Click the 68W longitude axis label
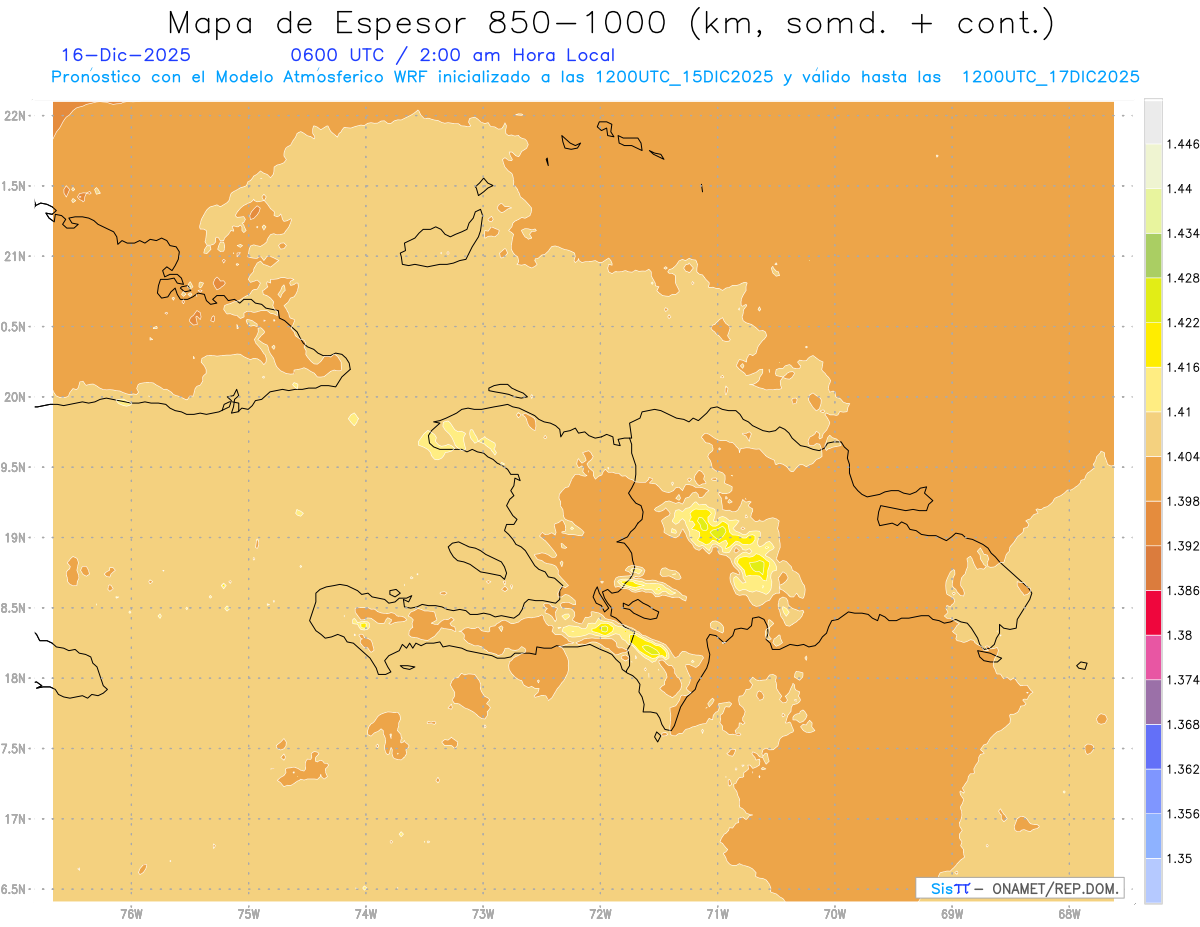This screenshot has width=1200, height=927. 1069,913
